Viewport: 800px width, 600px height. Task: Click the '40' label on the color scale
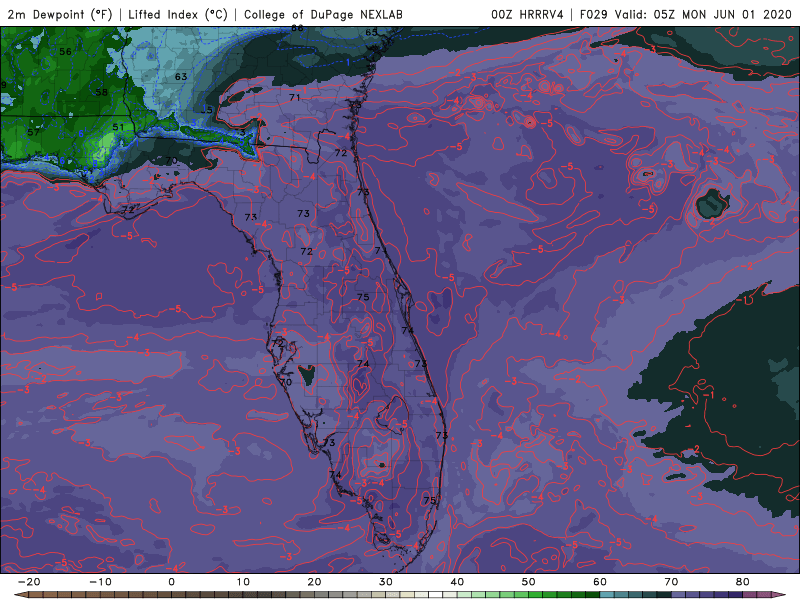tap(457, 582)
